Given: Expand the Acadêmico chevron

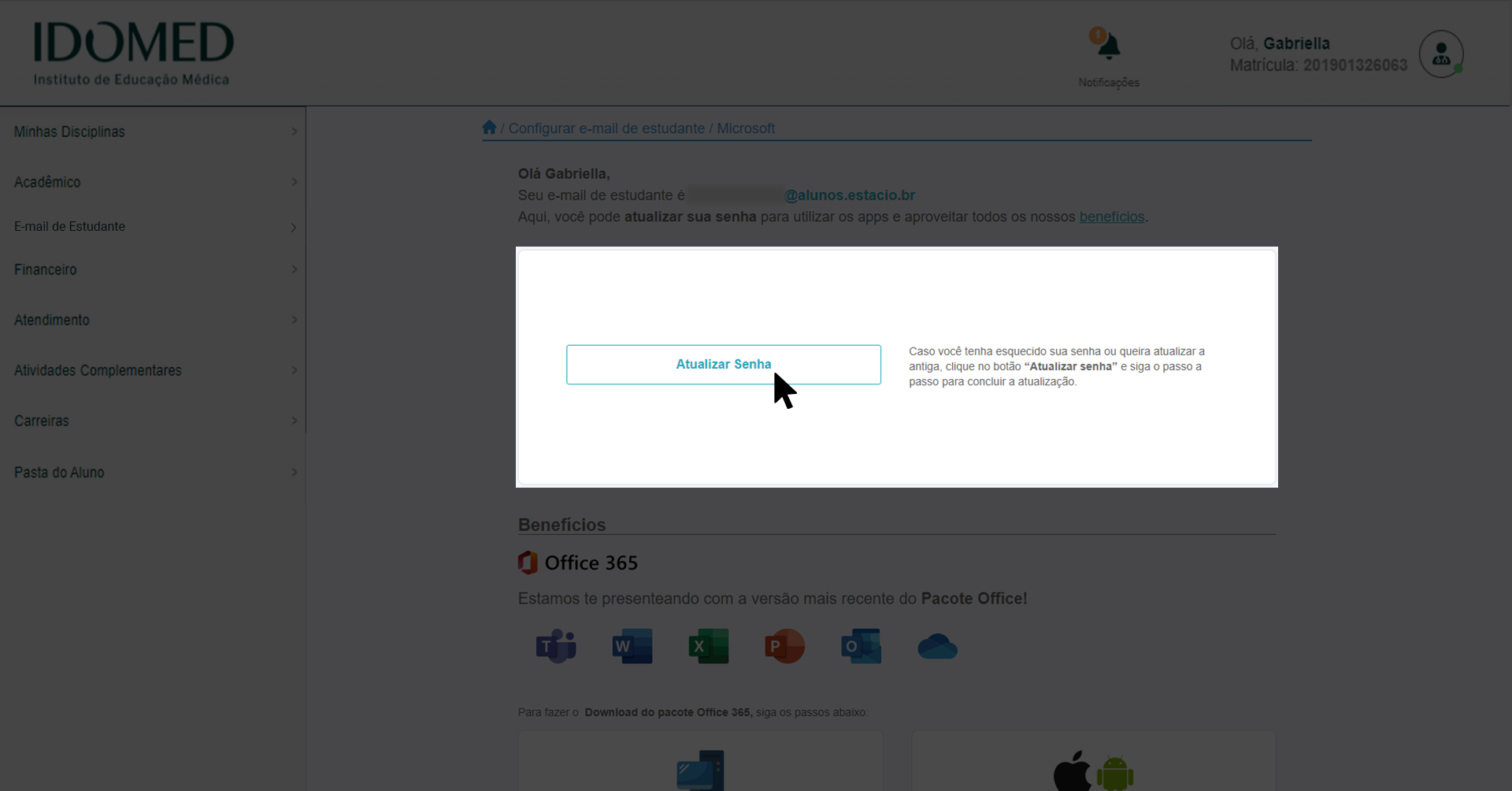Looking at the screenshot, I should pos(295,182).
